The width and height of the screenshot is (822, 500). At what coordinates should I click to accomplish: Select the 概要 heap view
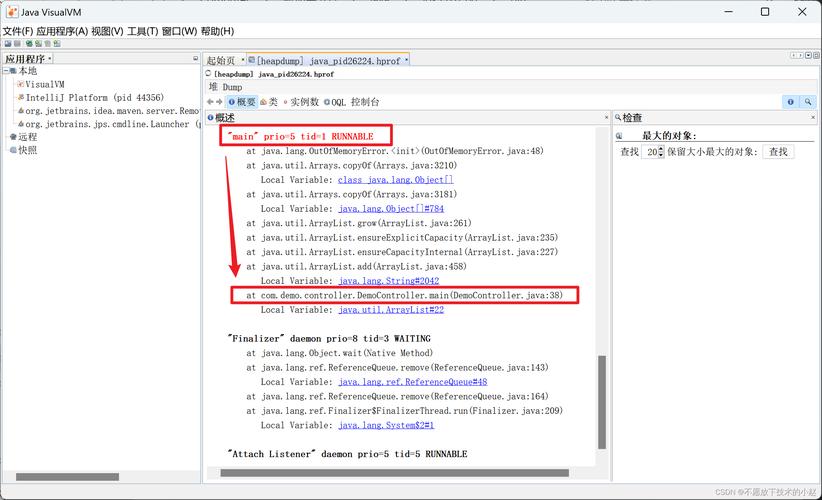click(242, 102)
